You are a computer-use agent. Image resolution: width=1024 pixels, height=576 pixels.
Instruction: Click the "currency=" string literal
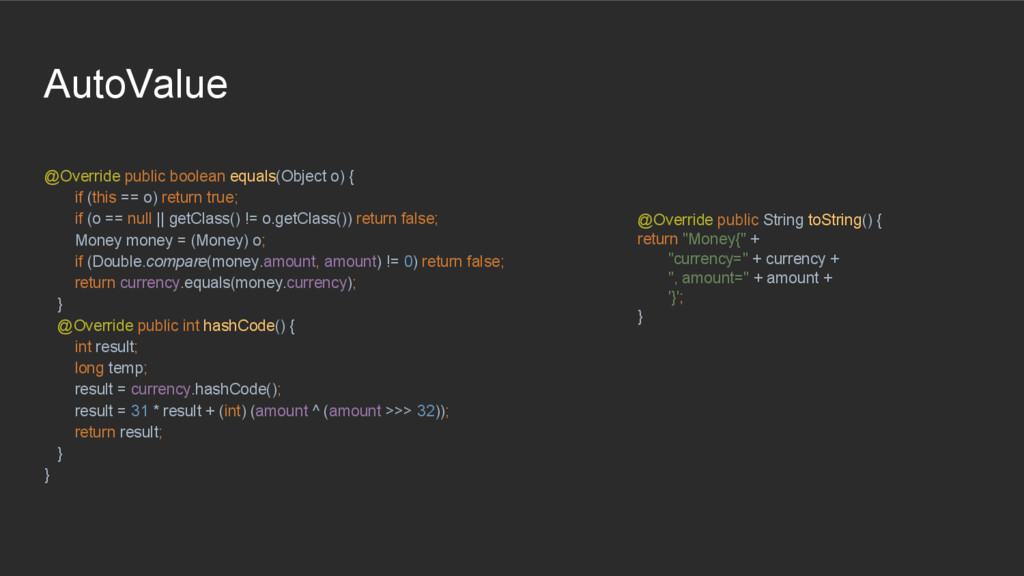708,259
